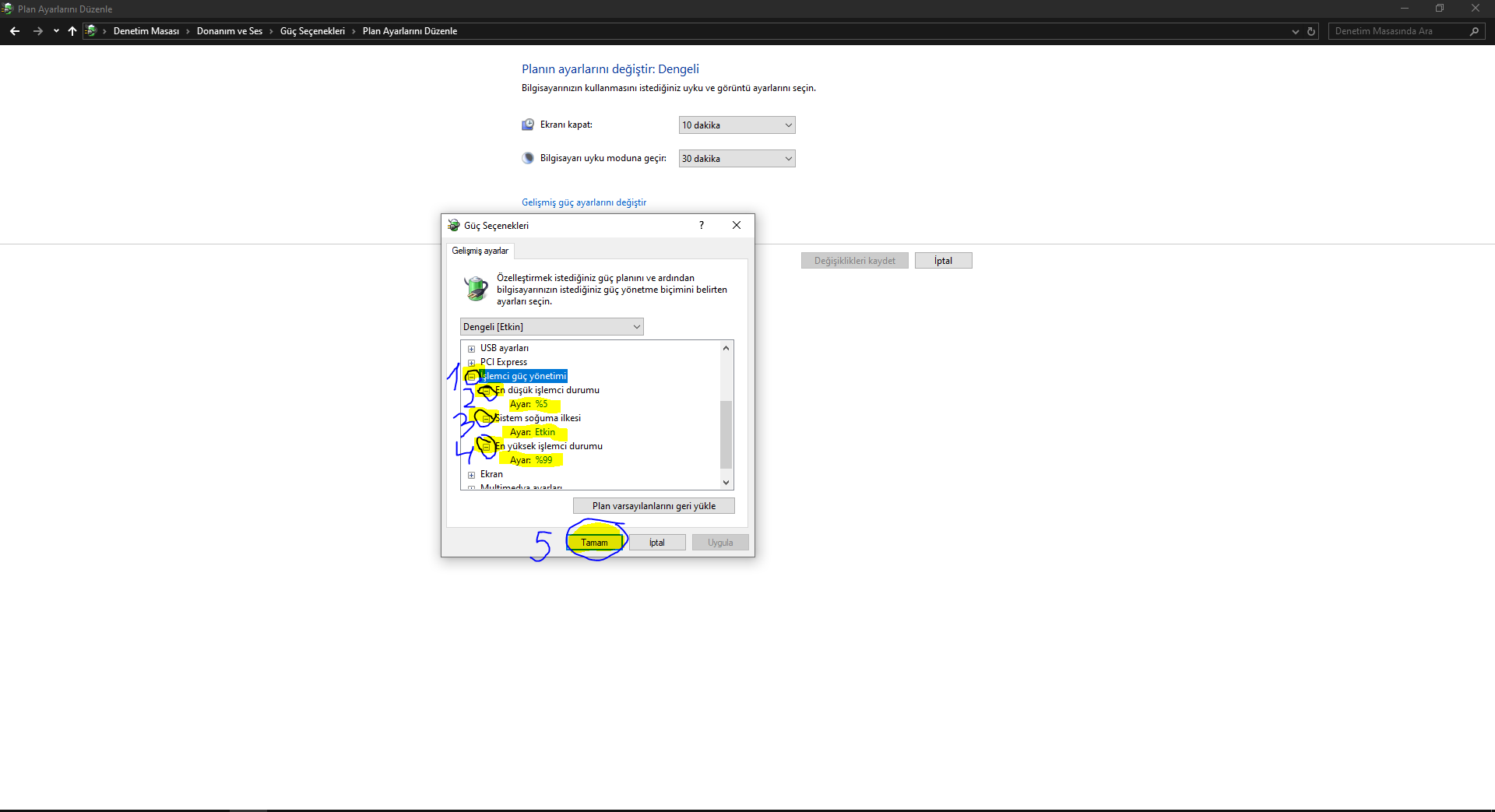Expand the USB ayarları node
The width and height of the screenshot is (1495, 812).
click(x=471, y=349)
